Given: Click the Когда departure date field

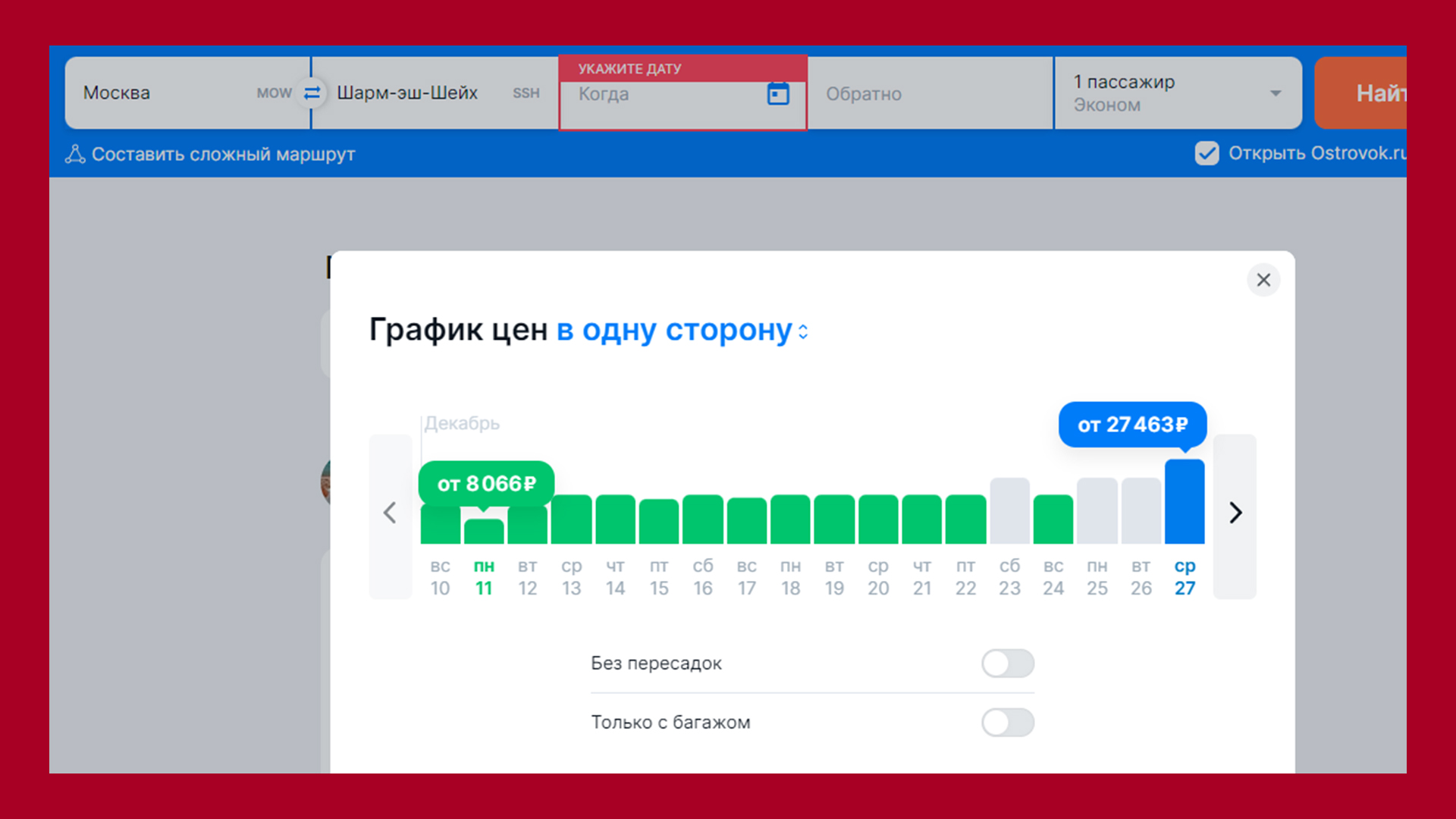Looking at the screenshot, I should 682,93.
